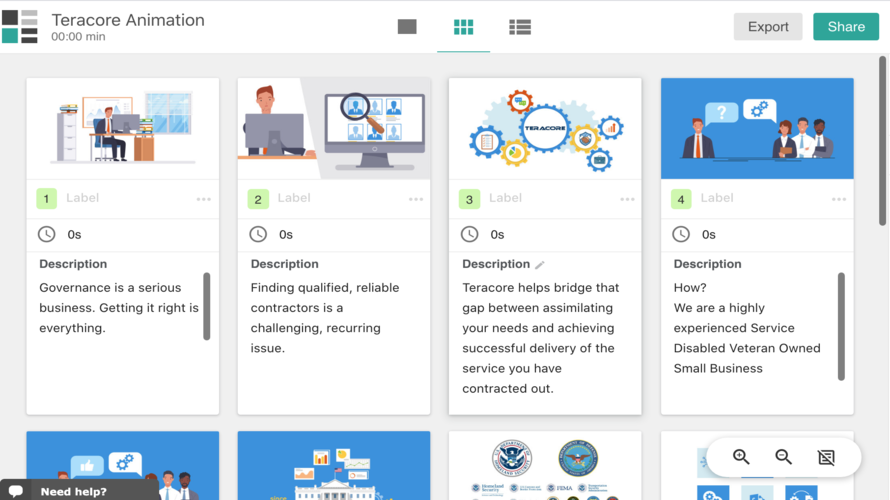The image size is (890, 500).
Task: Open the thumbnail of frame 4 meeting scene
Action: (x=757, y=129)
